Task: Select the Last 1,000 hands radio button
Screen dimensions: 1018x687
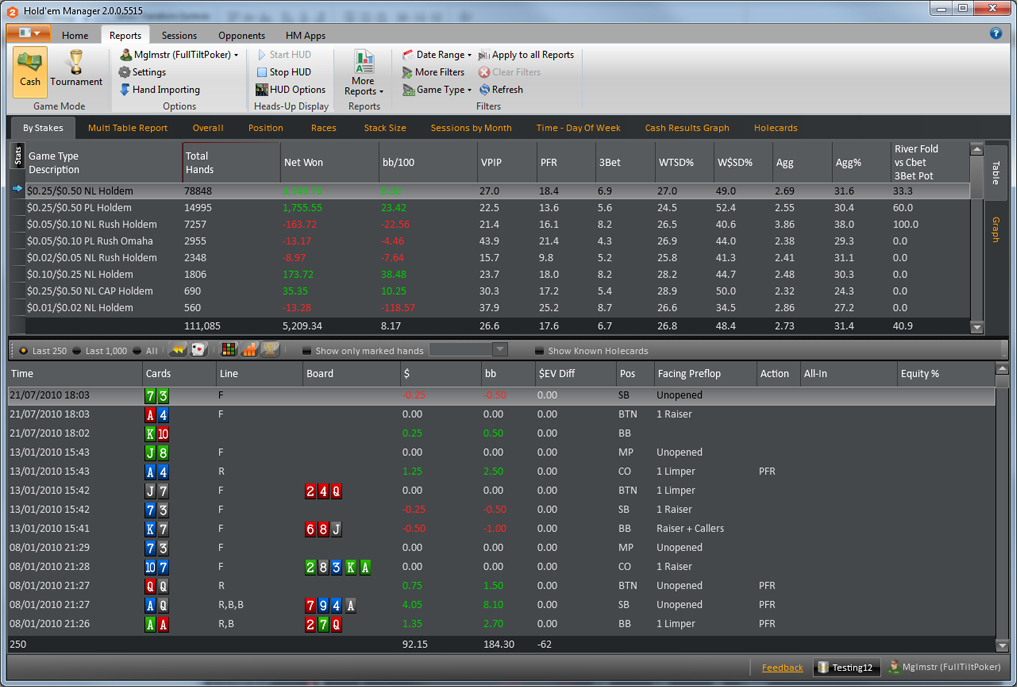Action: click(76, 349)
